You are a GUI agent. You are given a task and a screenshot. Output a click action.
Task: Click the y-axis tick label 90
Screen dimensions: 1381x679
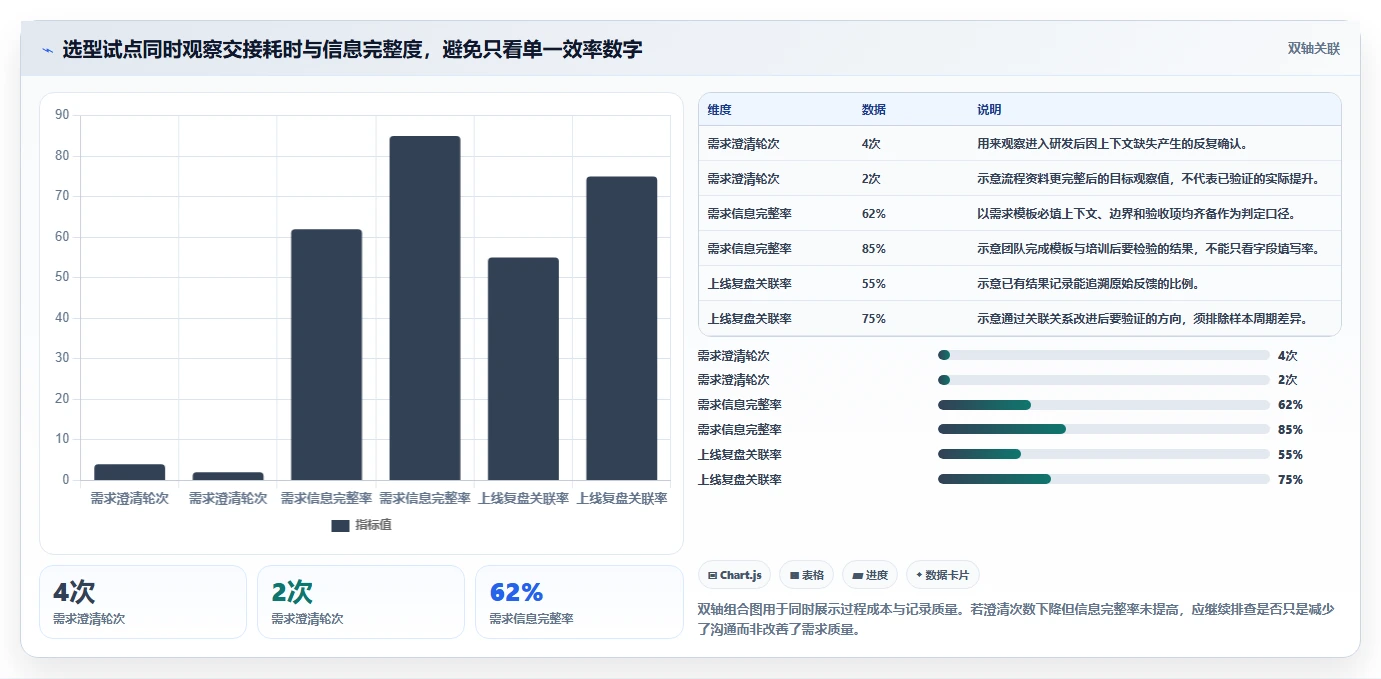point(62,115)
